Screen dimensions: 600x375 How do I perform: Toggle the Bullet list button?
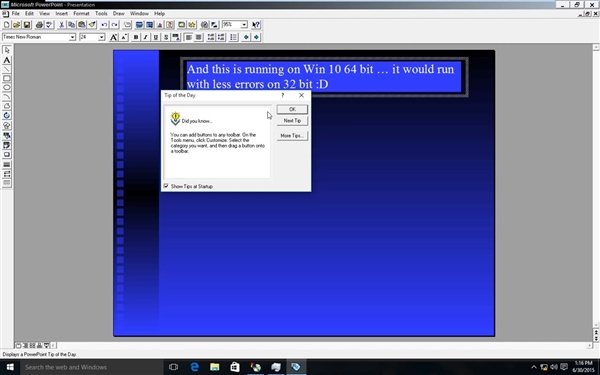(x=233, y=37)
